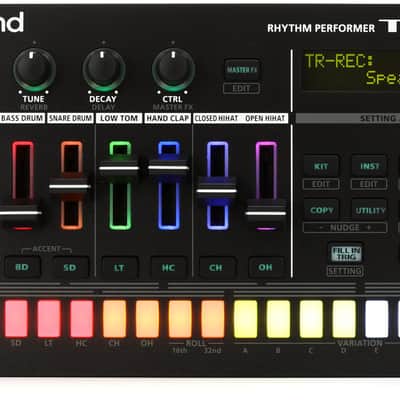The width and height of the screenshot is (400, 400).
Task: Click the NUDGE label under COPY
Action: point(345,228)
